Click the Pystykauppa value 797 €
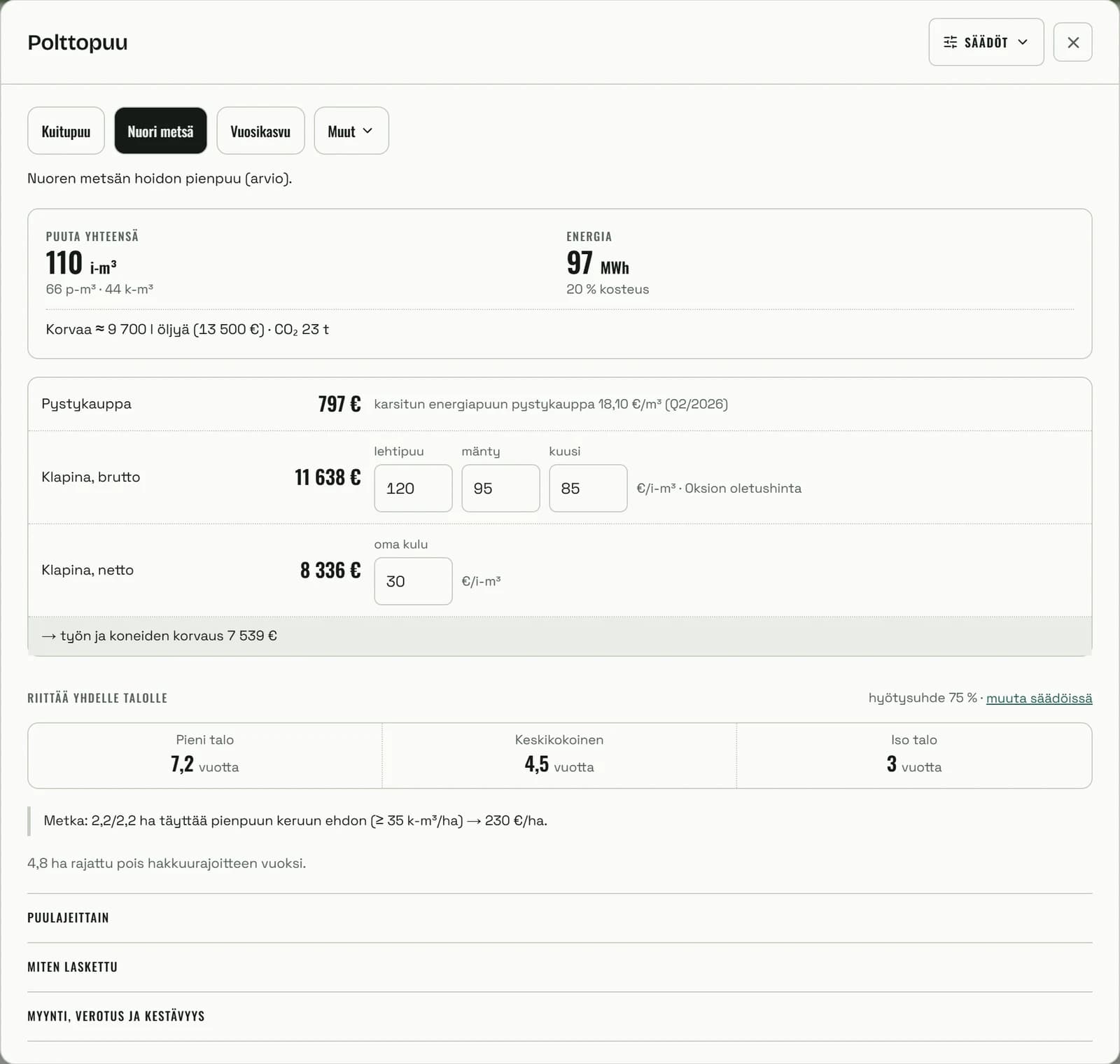This screenshot has height=1064, width=1120. pos(339,404)
